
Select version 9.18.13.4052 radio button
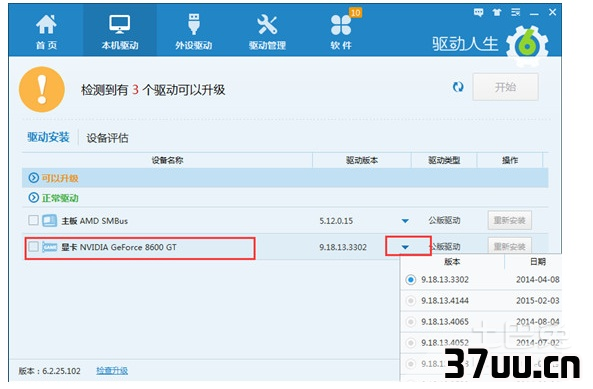(411, 343)
